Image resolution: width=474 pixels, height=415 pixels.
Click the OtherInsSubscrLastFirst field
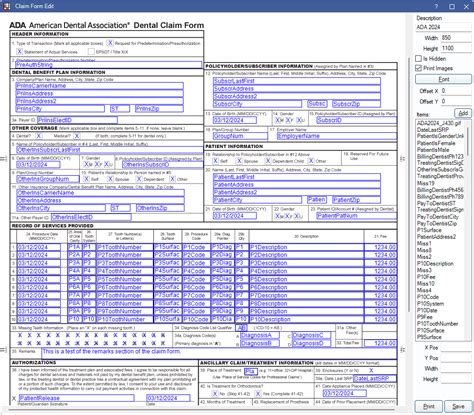[110, 150]
